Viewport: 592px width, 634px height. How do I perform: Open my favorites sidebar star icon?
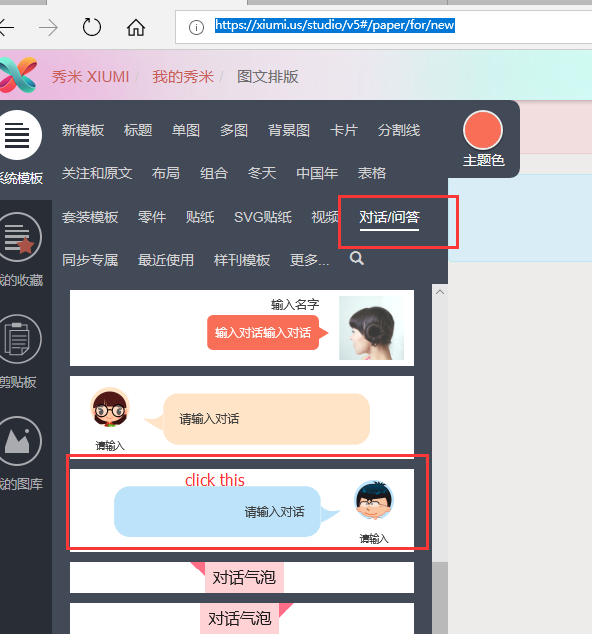coord(19,237)
